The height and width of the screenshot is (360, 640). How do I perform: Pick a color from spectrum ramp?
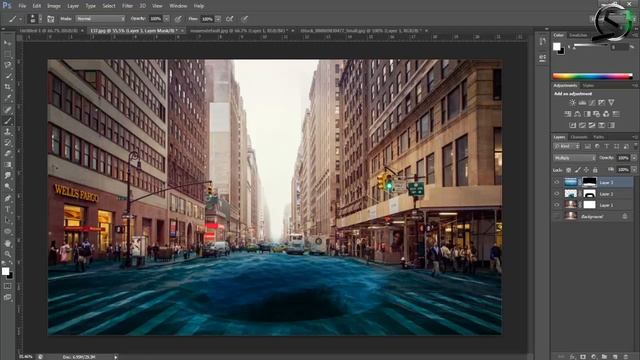592,76
